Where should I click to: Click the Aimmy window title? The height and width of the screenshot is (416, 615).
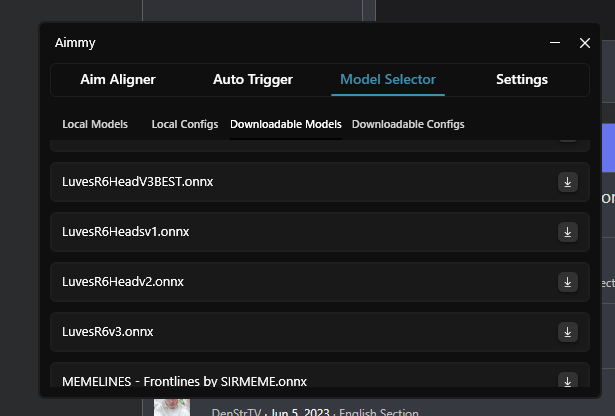pos(75,43)
